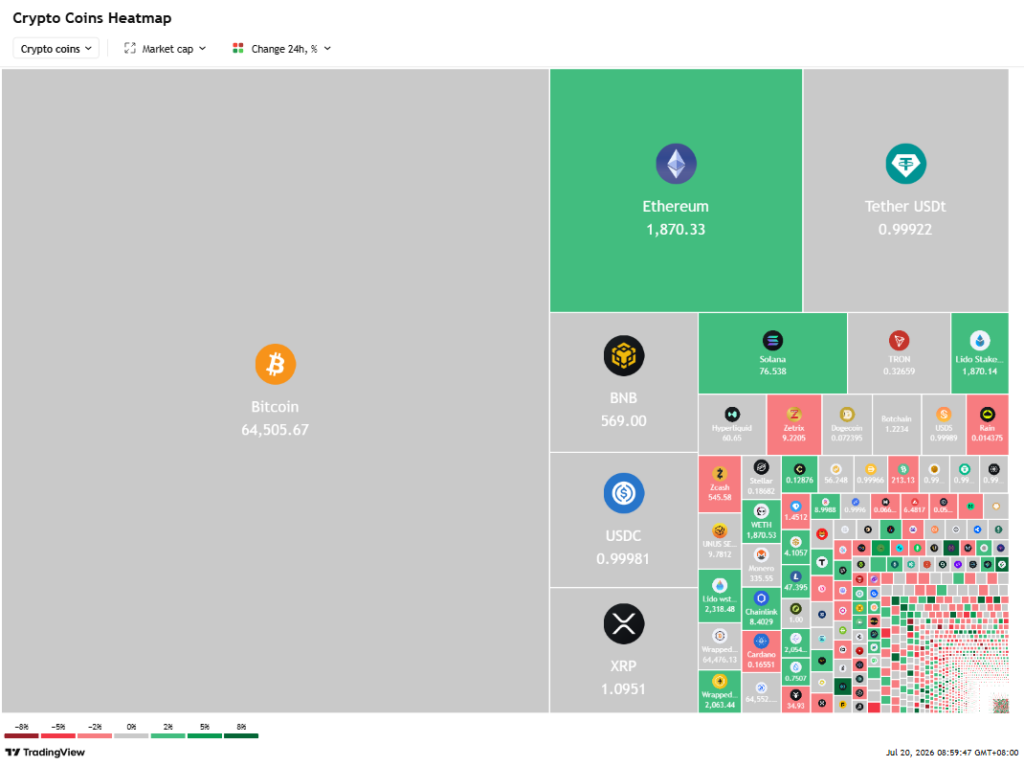
Task: Select the green tile priced 0.7507
Action: (x=796, y=672)
